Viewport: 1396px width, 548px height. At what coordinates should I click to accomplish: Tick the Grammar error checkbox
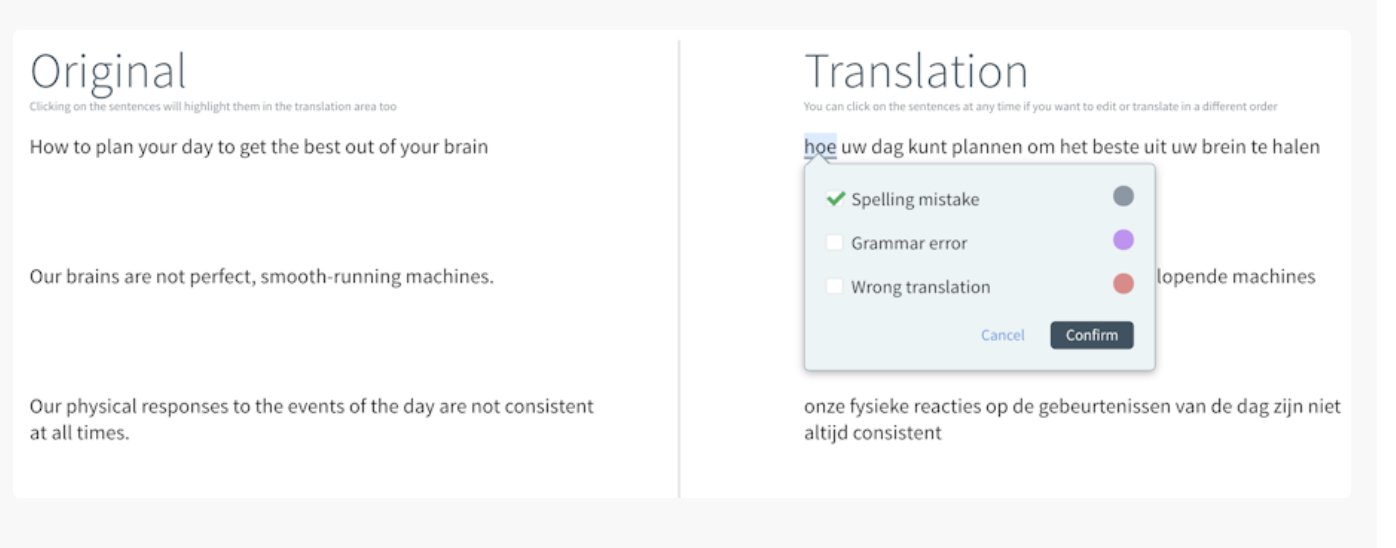834,242
